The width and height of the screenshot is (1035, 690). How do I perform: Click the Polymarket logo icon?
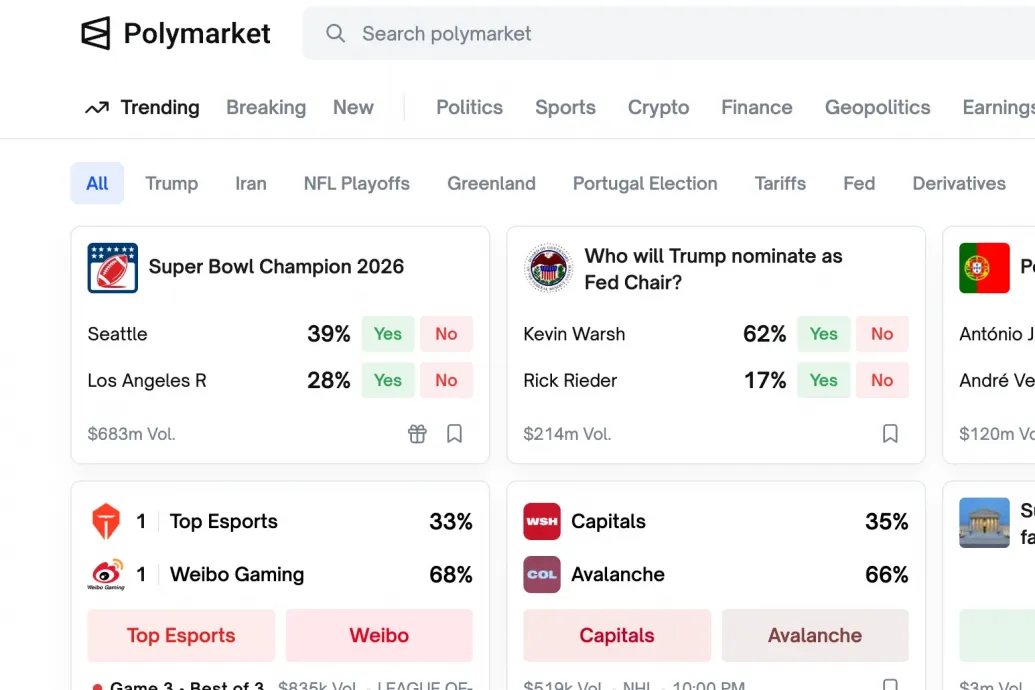(96, 33)
